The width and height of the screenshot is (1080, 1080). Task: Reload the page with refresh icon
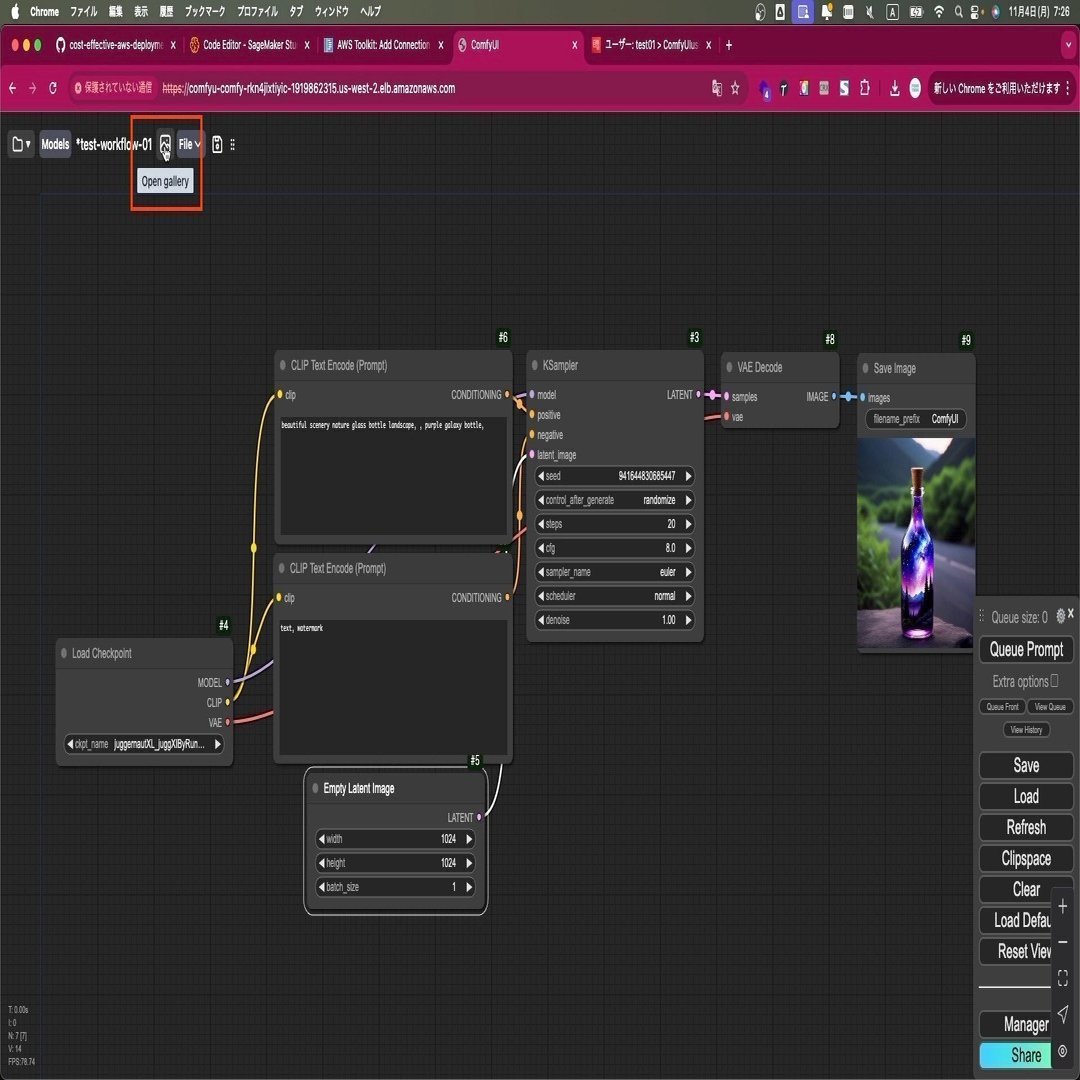tap(52, 88)
